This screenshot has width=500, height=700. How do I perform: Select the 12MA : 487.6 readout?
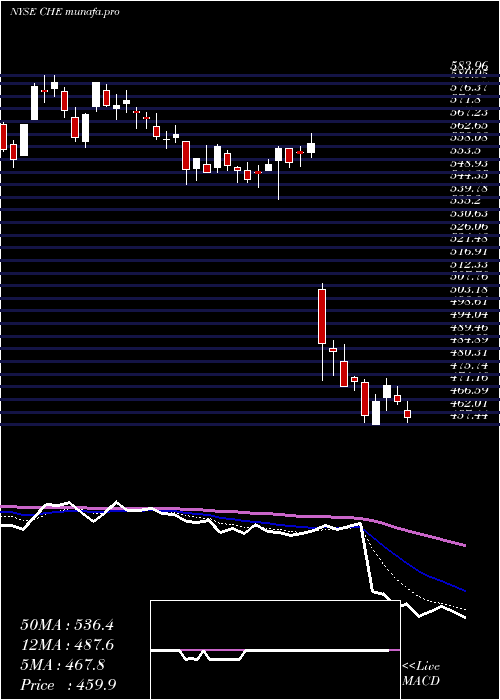(67, 645)
